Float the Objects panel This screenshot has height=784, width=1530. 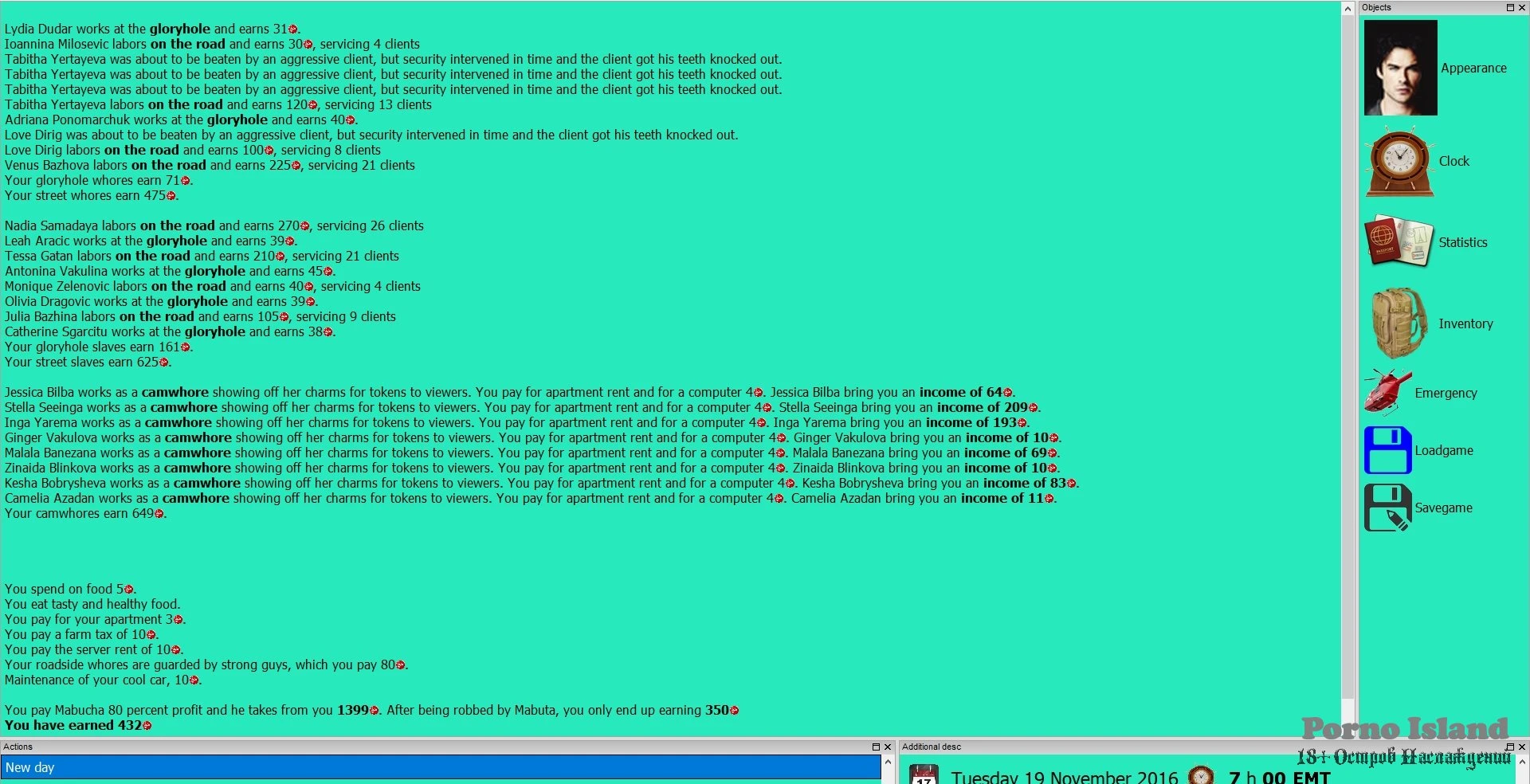pos(1509,7)
